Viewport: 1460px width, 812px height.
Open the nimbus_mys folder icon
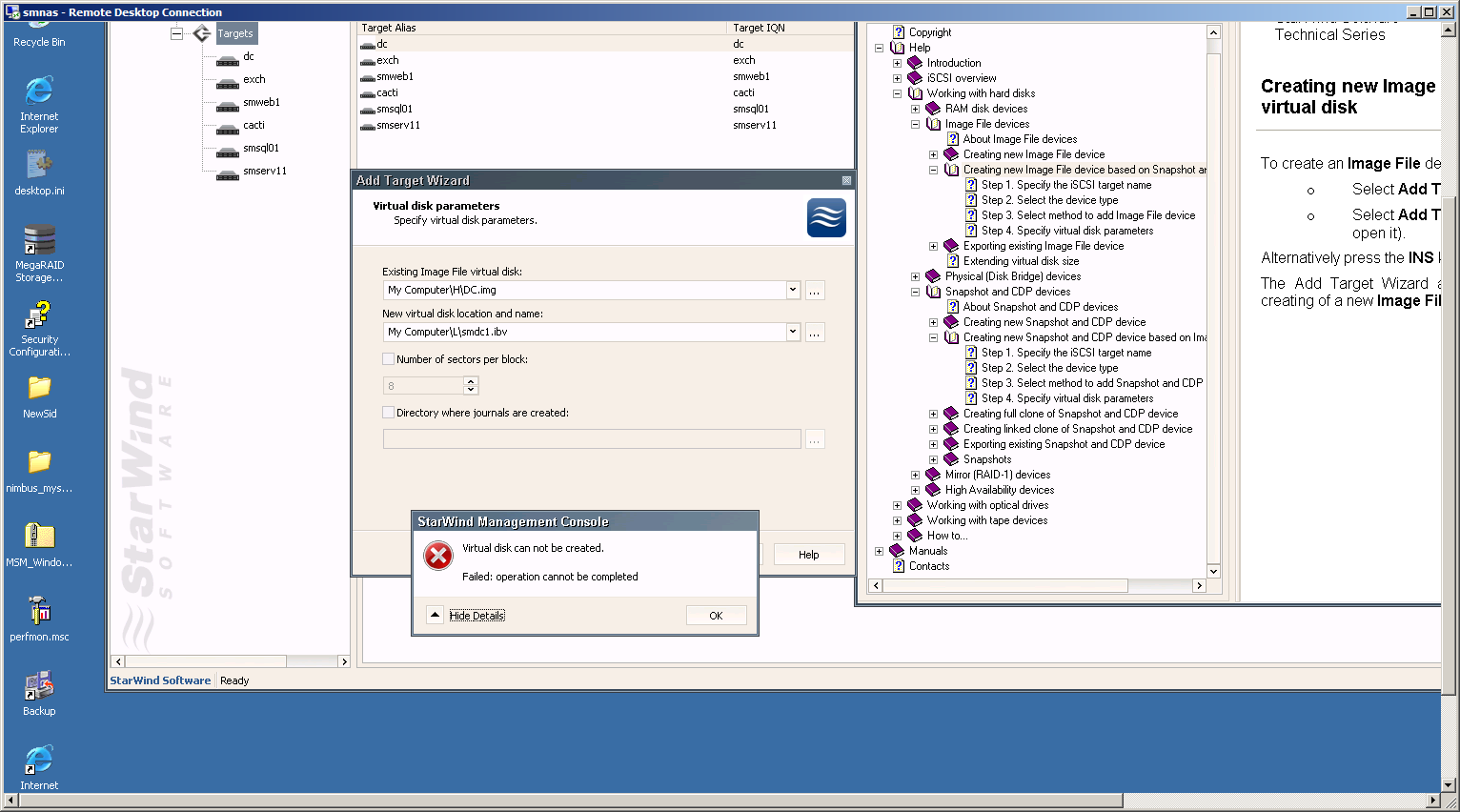(39, 471)
